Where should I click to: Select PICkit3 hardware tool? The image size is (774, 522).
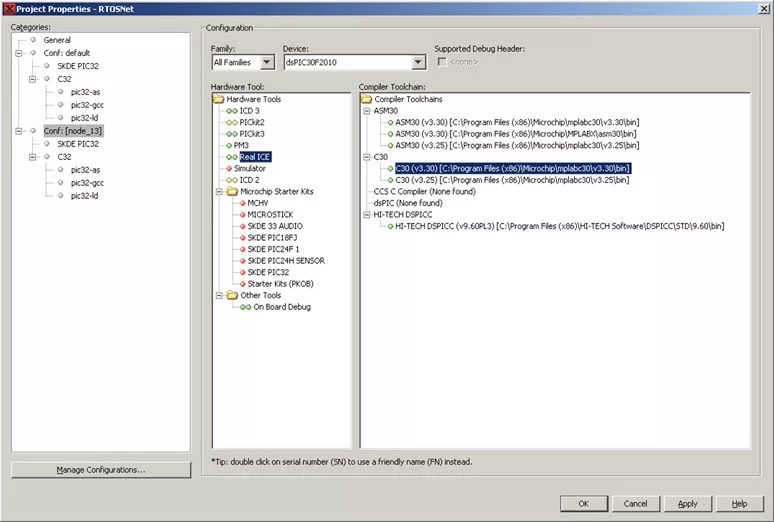pos(252,134)
